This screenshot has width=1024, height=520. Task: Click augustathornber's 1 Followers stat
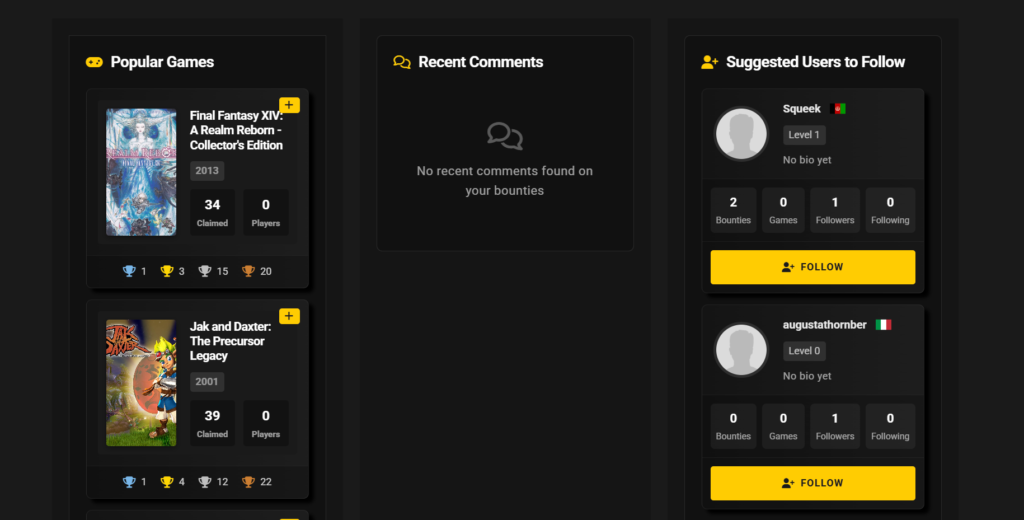click(835, 427)
